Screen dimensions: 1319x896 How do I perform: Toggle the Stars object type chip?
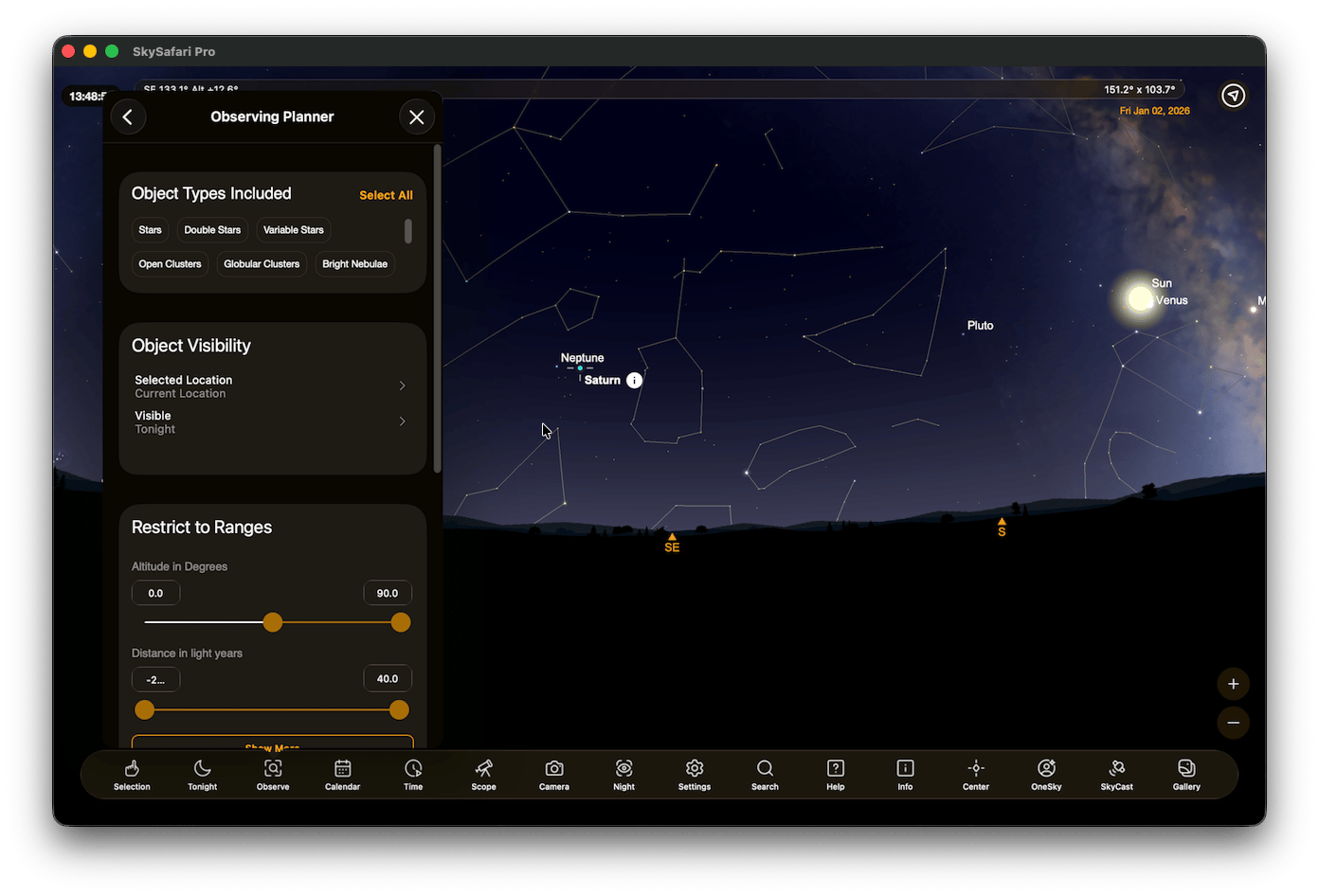150,230
